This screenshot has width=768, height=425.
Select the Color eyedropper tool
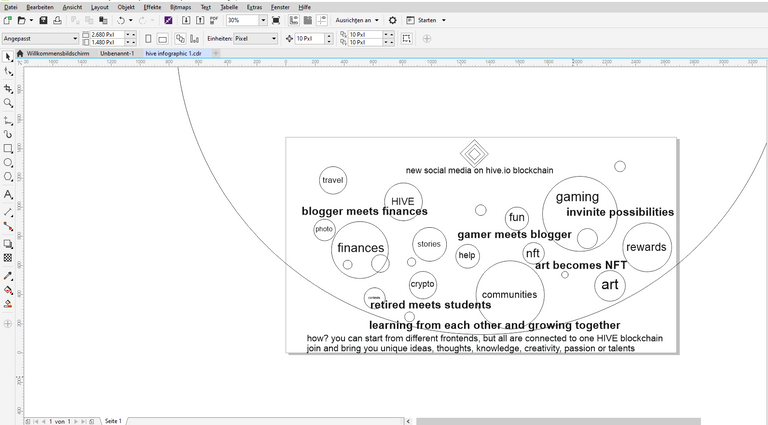pos(8,276)
